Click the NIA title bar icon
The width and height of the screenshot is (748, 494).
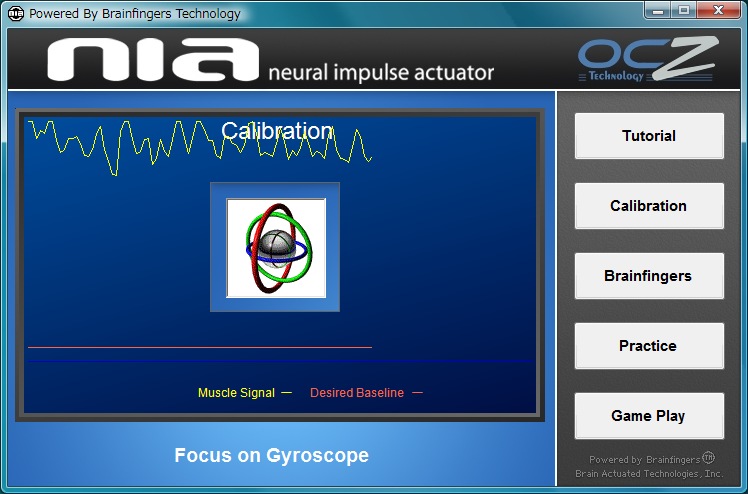[x=16, y=13]
